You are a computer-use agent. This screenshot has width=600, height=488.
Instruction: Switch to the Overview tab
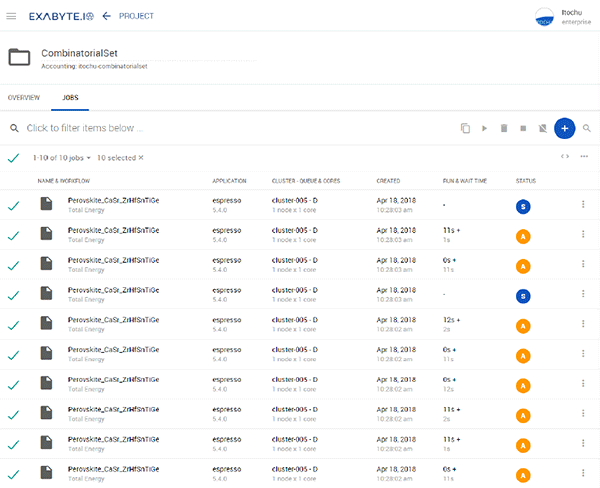coord(24,98)
